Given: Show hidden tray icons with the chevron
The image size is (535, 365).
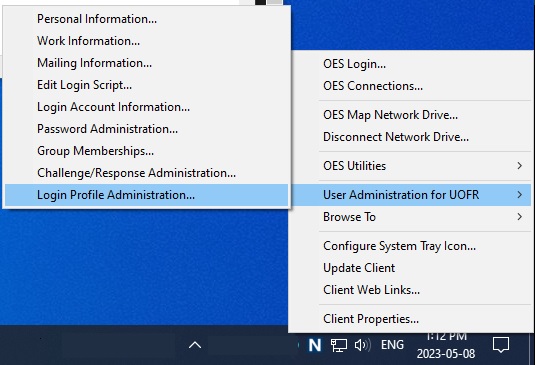Looking at the screenshot, I should click(195, 345).
